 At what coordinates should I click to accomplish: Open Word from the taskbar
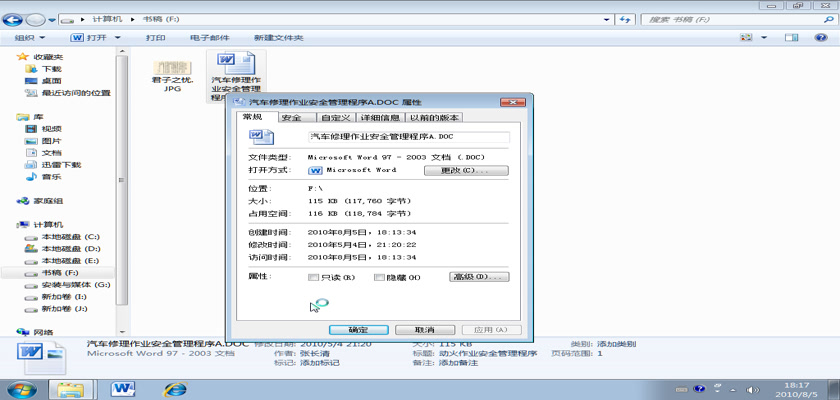click(124, 388)
